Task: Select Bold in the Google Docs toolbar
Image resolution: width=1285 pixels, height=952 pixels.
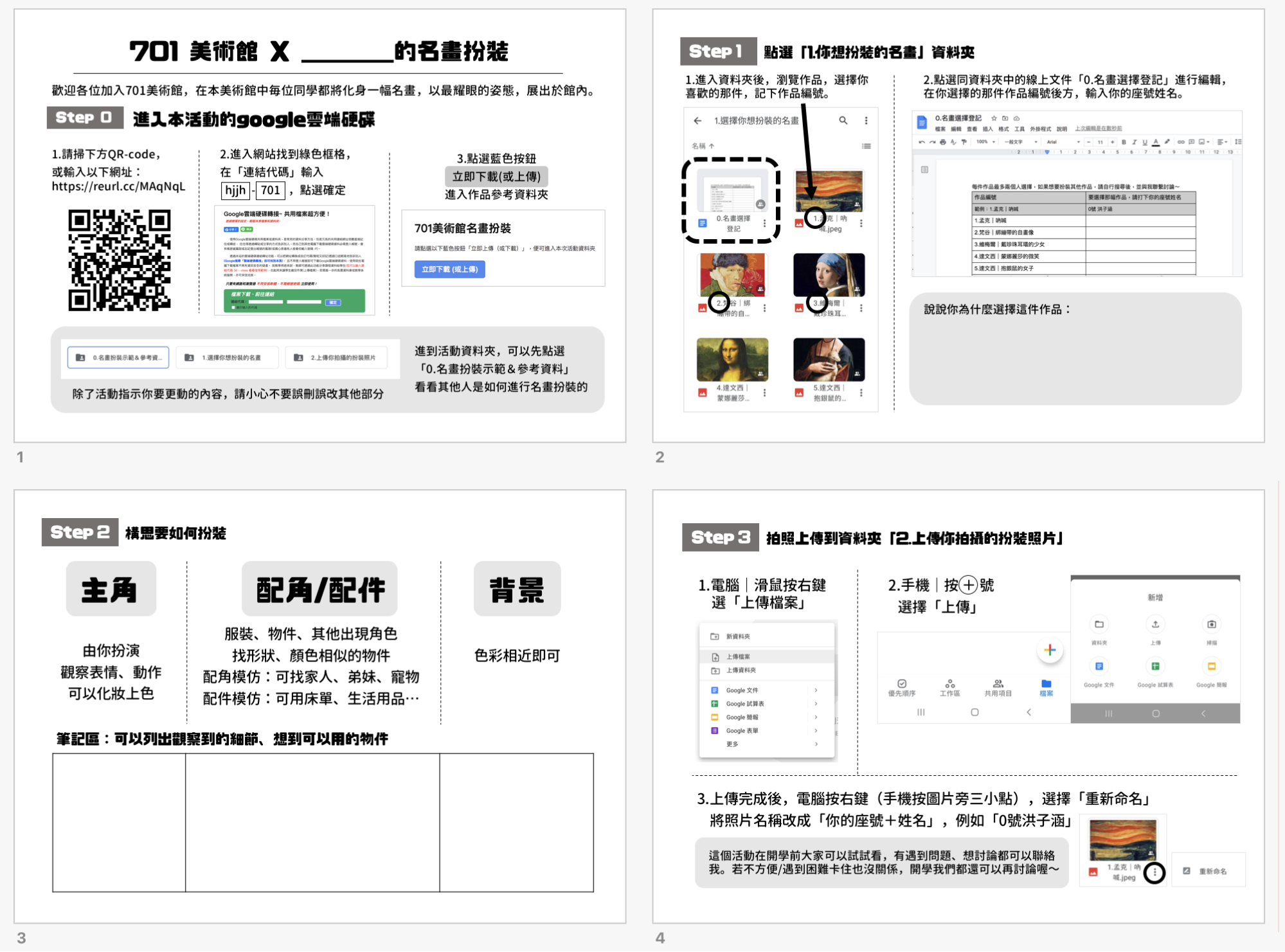Action: pyautogui.click(x=1124, y=142)
